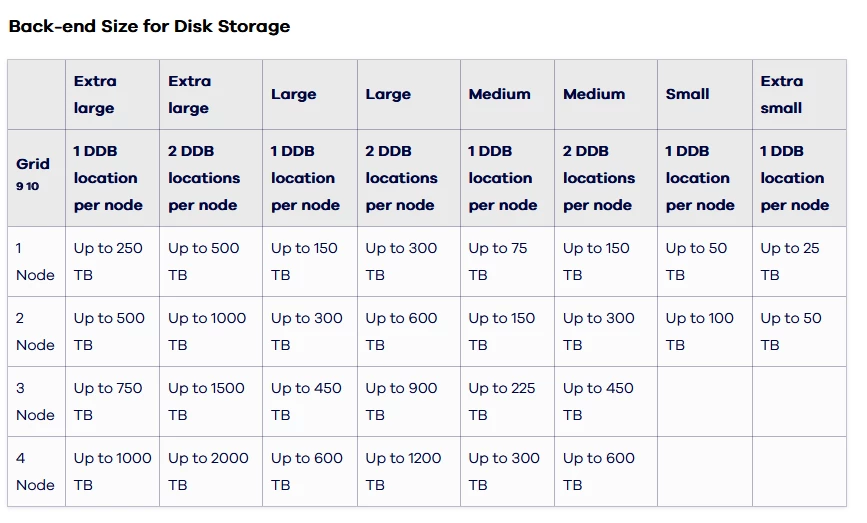Click the Small column header

(x=704, y=95)
